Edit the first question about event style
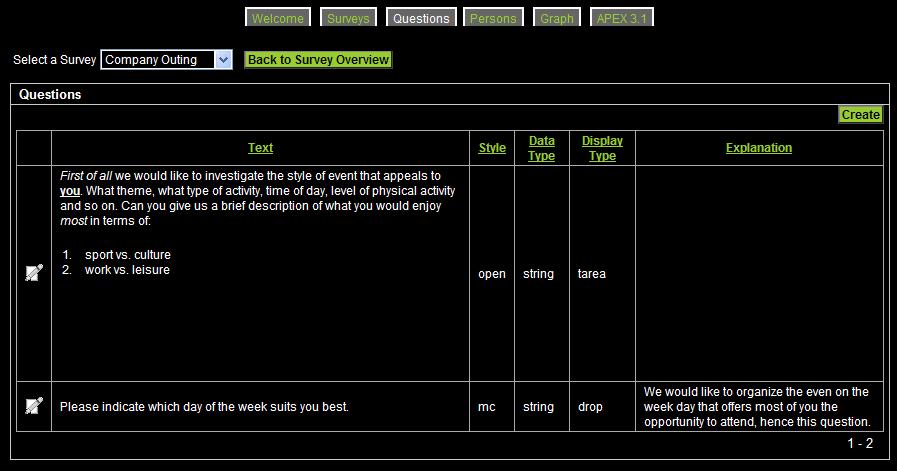Screen dimensions: 897x471 (x=34, y=273)
